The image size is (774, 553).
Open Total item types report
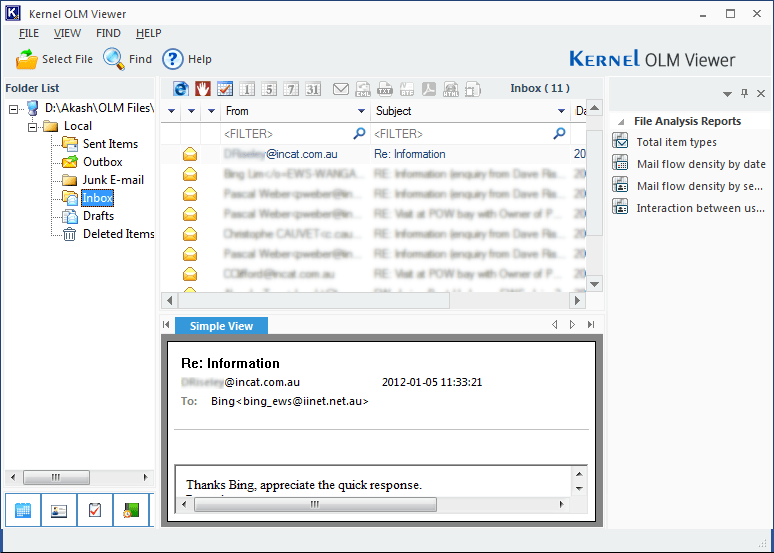(676, 142)
